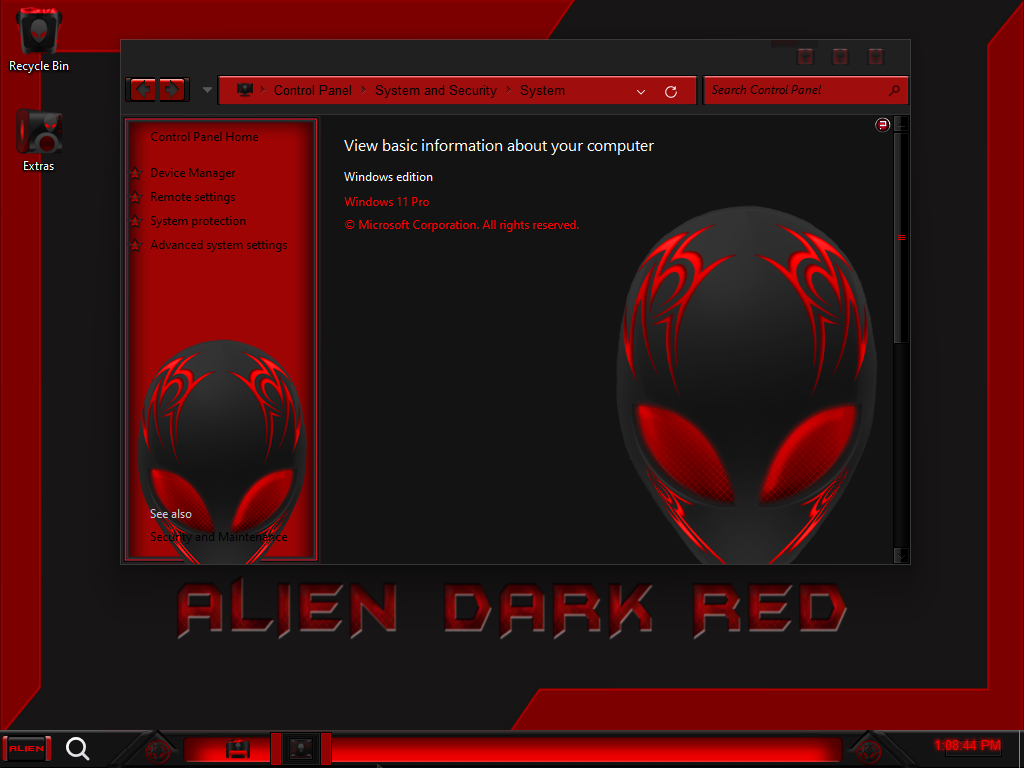1024x768 pixels.
Task: Click the star icon beside Device Manager
Action: pos(135,173)
